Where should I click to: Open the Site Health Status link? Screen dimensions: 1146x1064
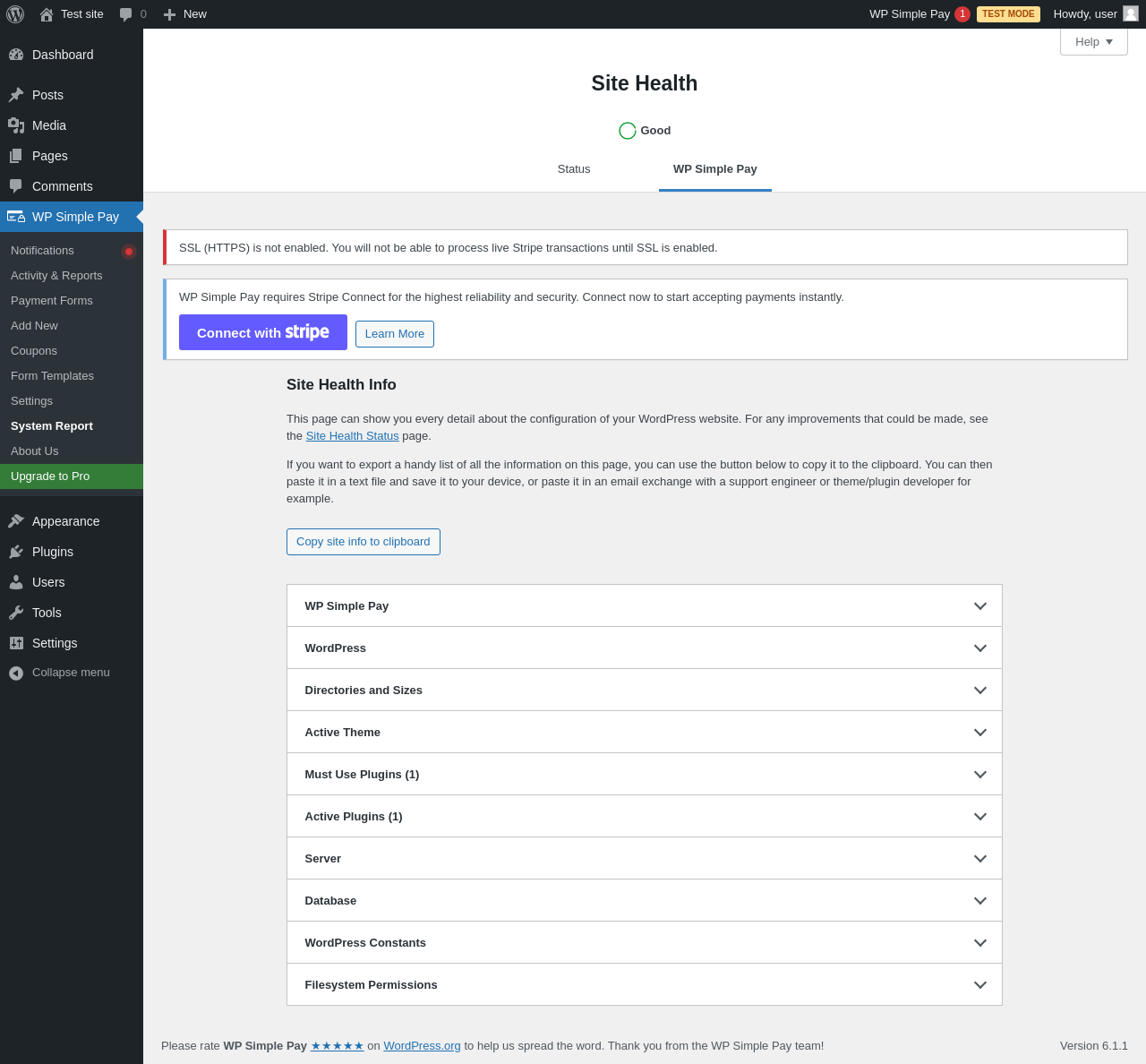[353, 436]
